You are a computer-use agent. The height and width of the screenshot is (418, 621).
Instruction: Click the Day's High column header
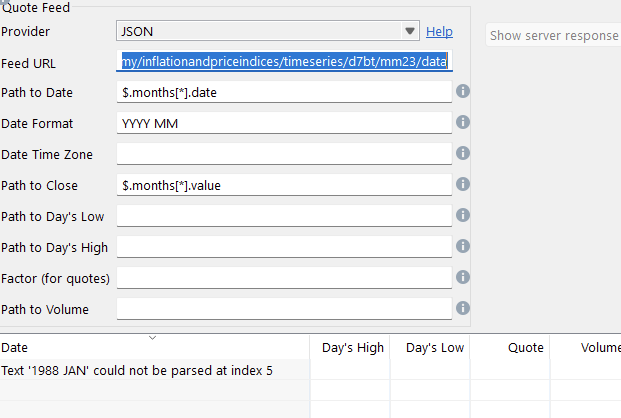coord(352,347)
